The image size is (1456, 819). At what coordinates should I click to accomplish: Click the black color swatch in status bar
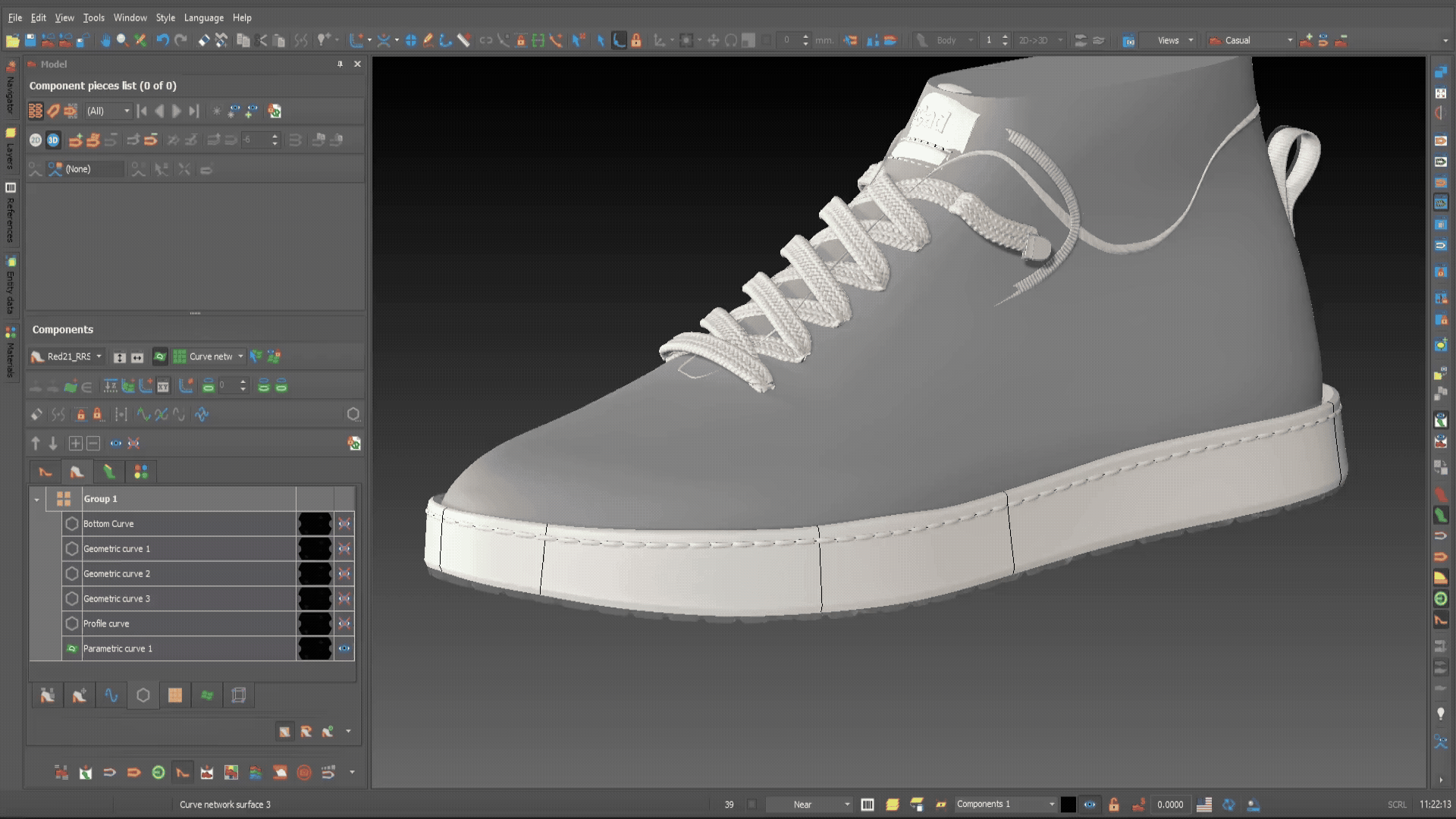[1068, 805]
